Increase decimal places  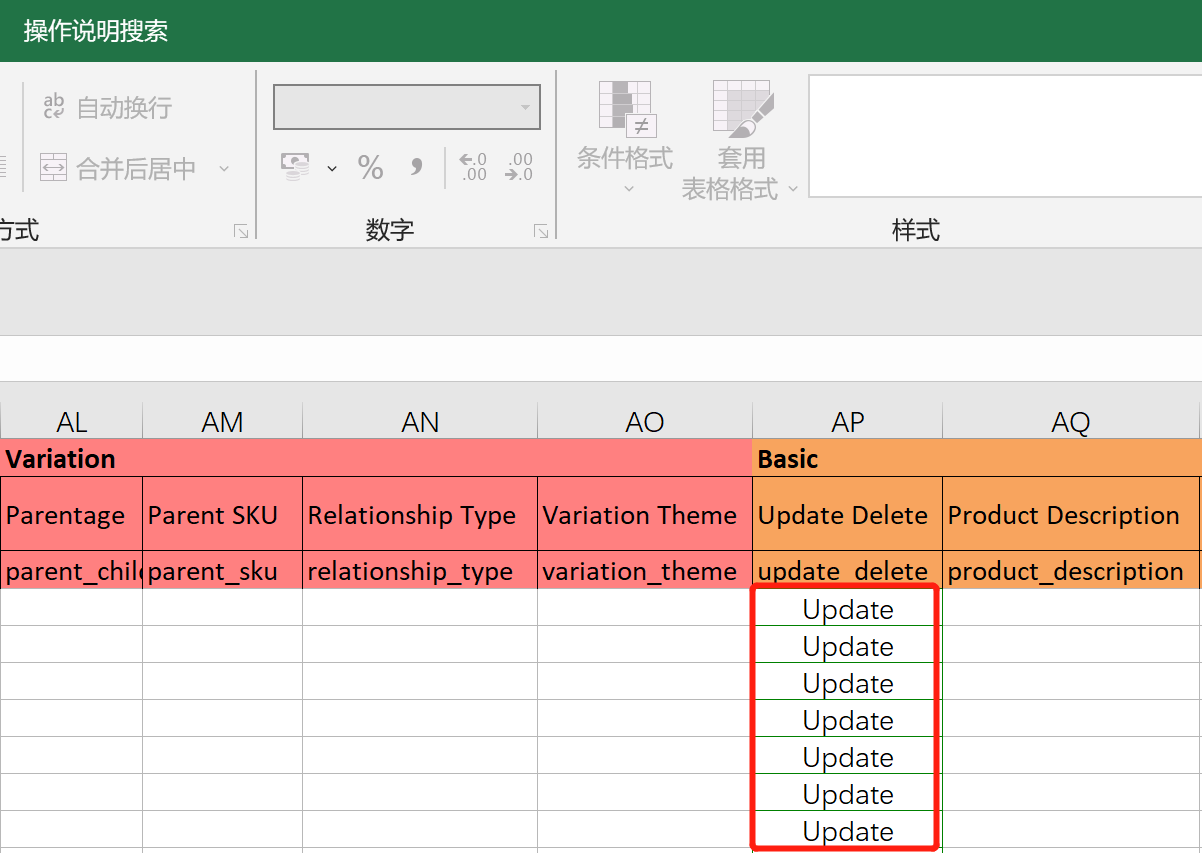click(x=473, y=167)
